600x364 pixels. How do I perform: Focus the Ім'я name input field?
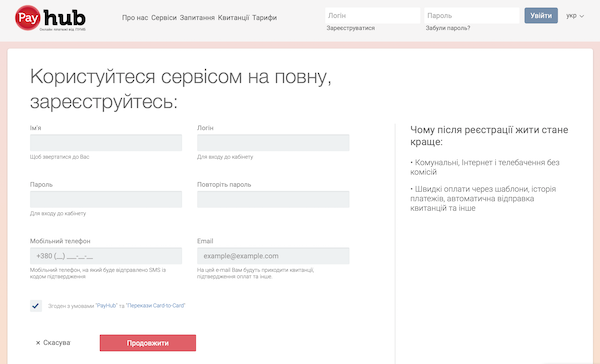pos(106,142)
